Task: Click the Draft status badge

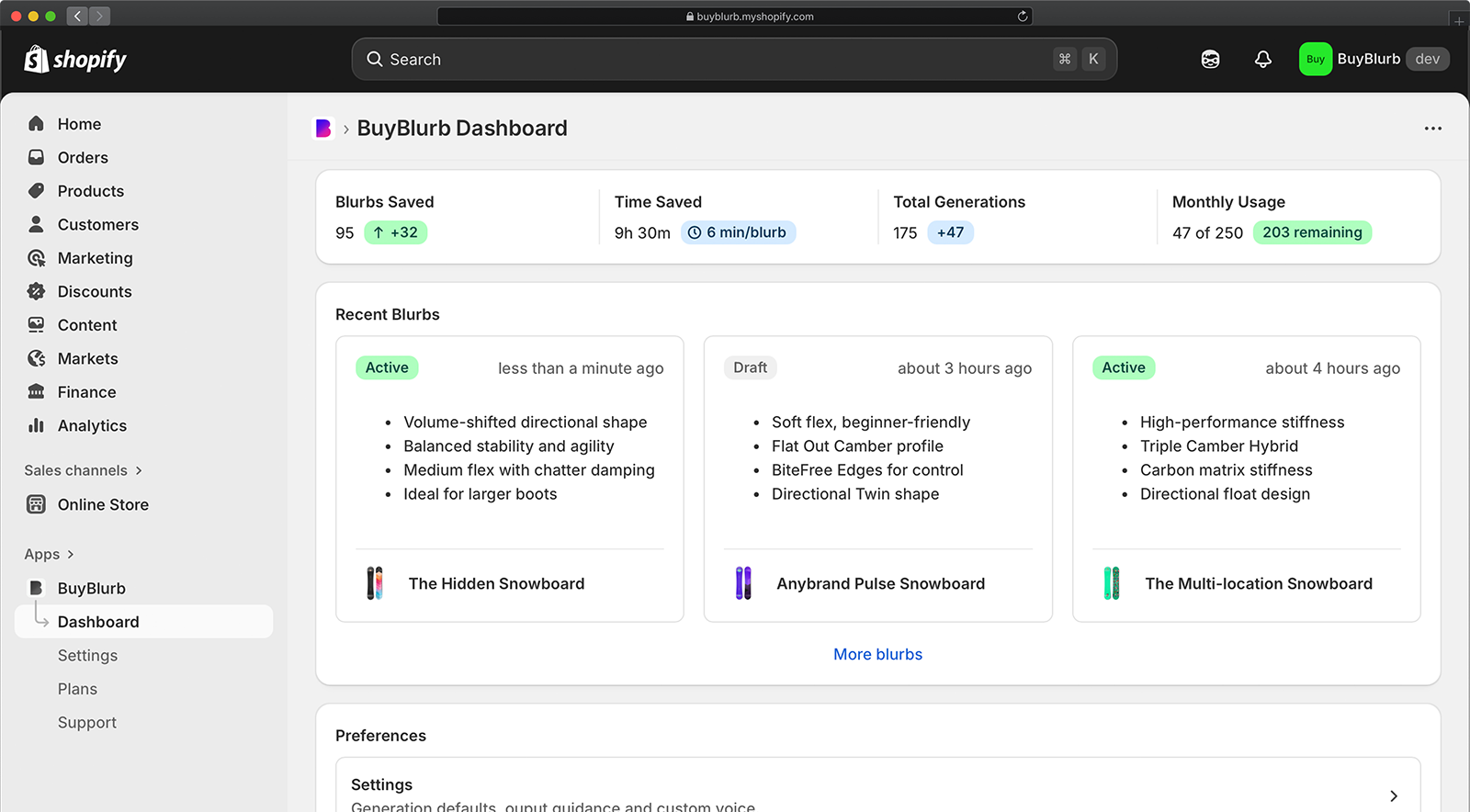Action: (x=750, y=367)
